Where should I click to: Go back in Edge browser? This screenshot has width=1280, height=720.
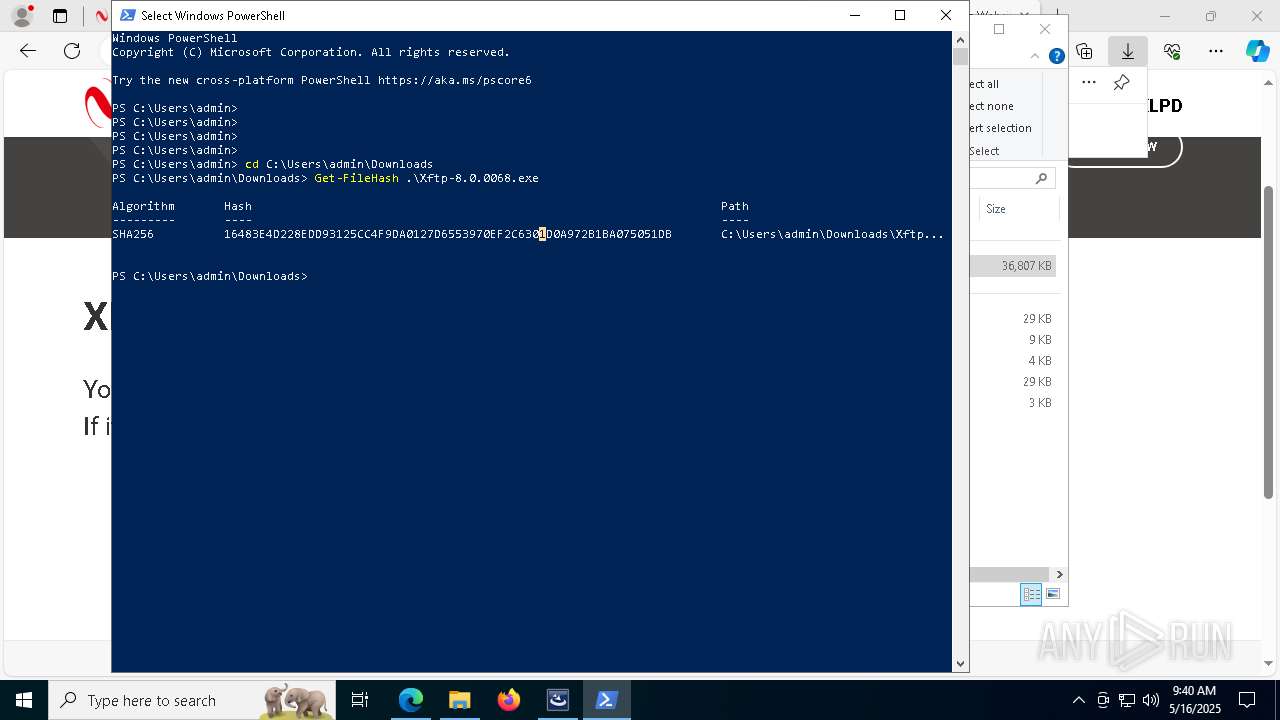[x=28, y=51]
